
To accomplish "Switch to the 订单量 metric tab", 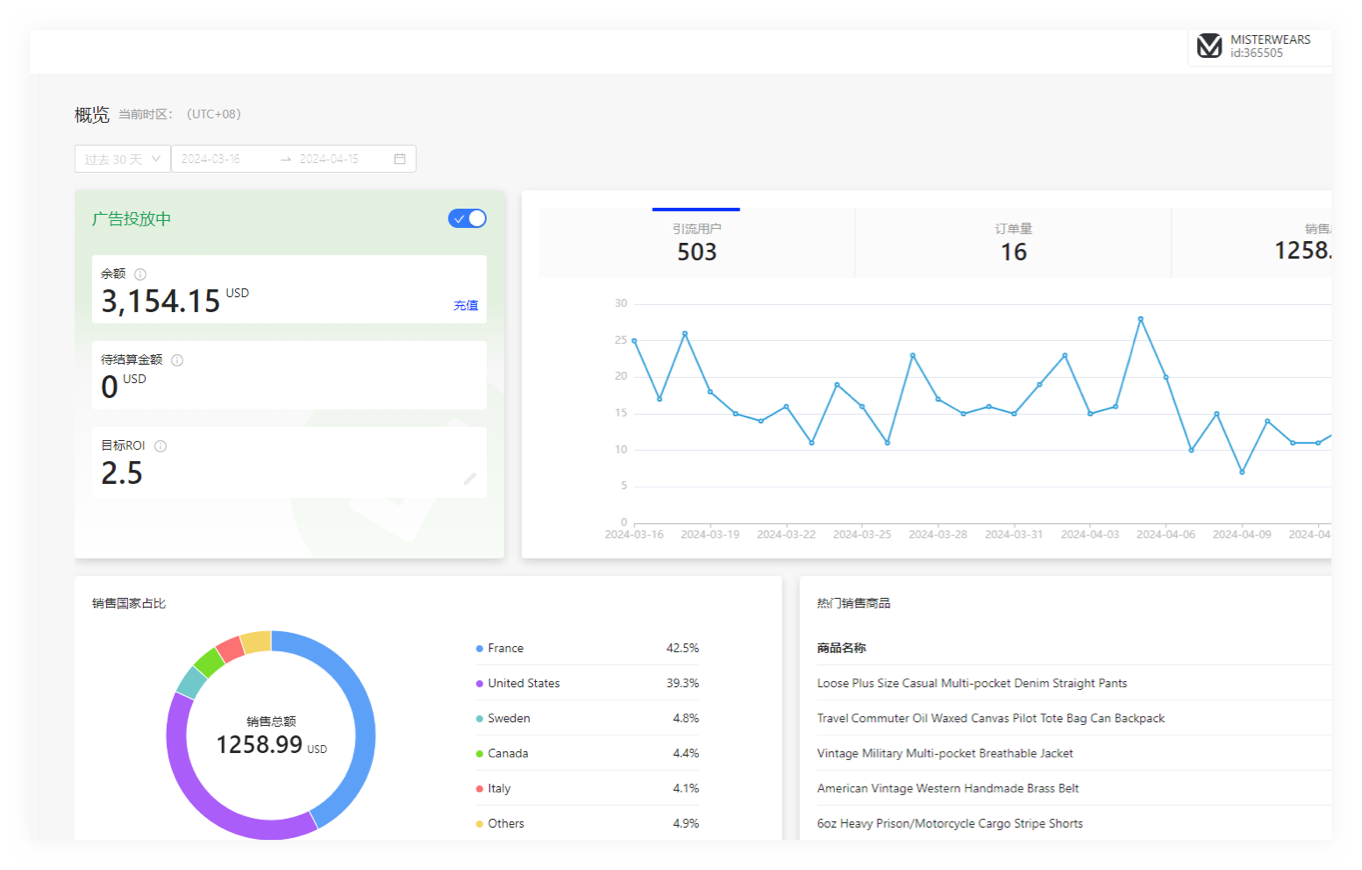I will click(1013, 242).
